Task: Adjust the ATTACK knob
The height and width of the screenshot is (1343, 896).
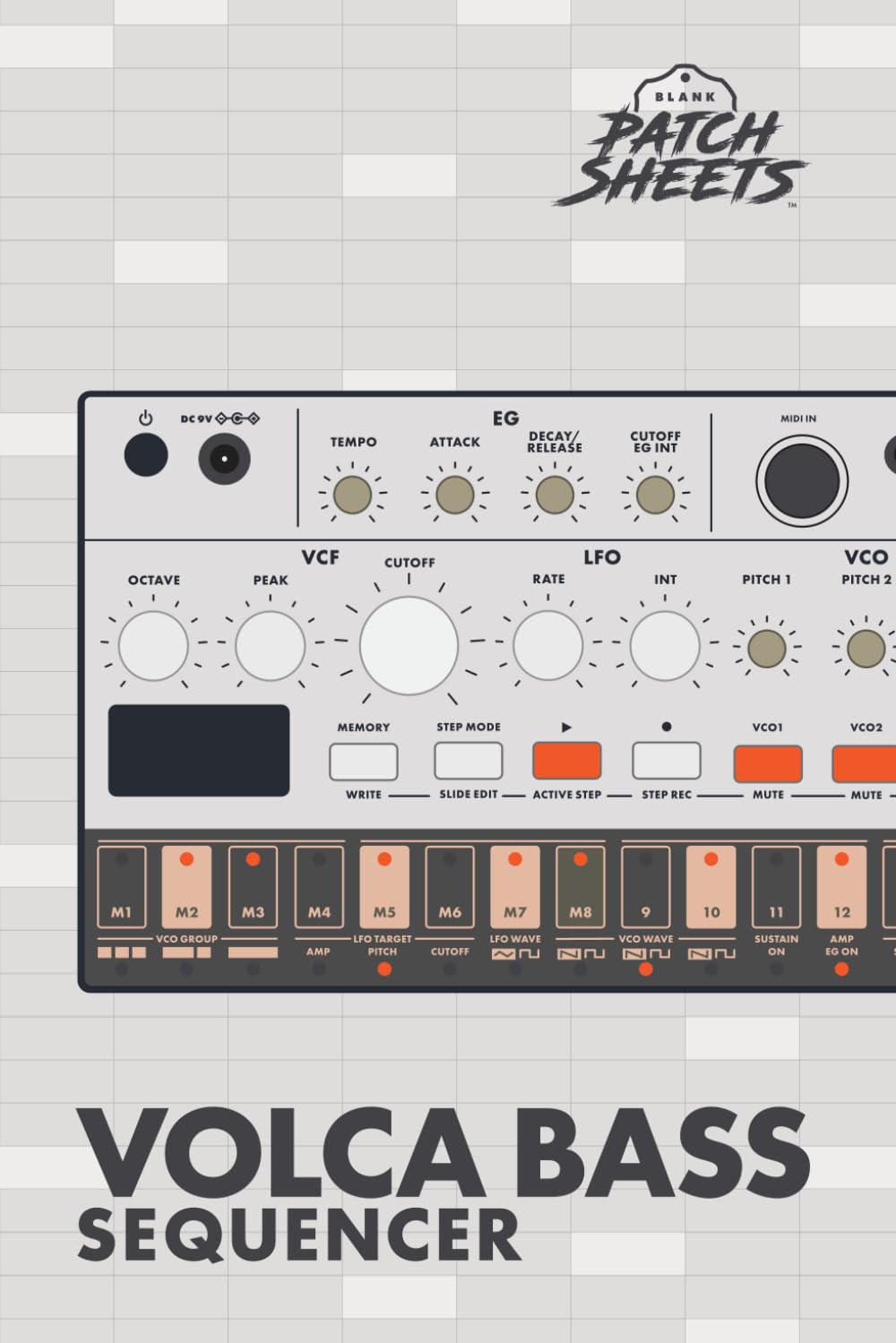Action: (454, 495)
